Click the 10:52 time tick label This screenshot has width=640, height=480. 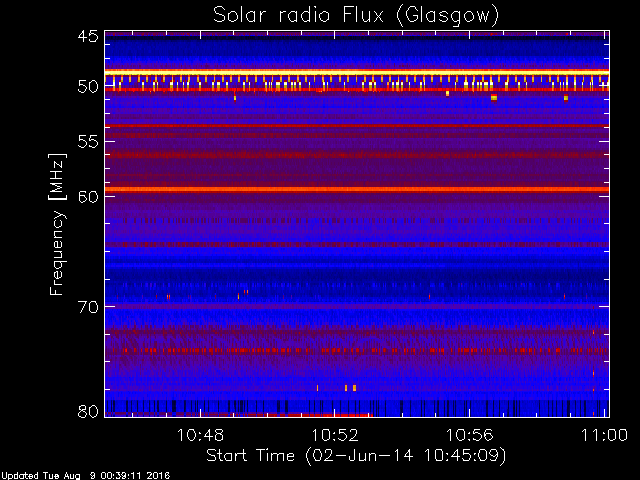pos(335,435)
